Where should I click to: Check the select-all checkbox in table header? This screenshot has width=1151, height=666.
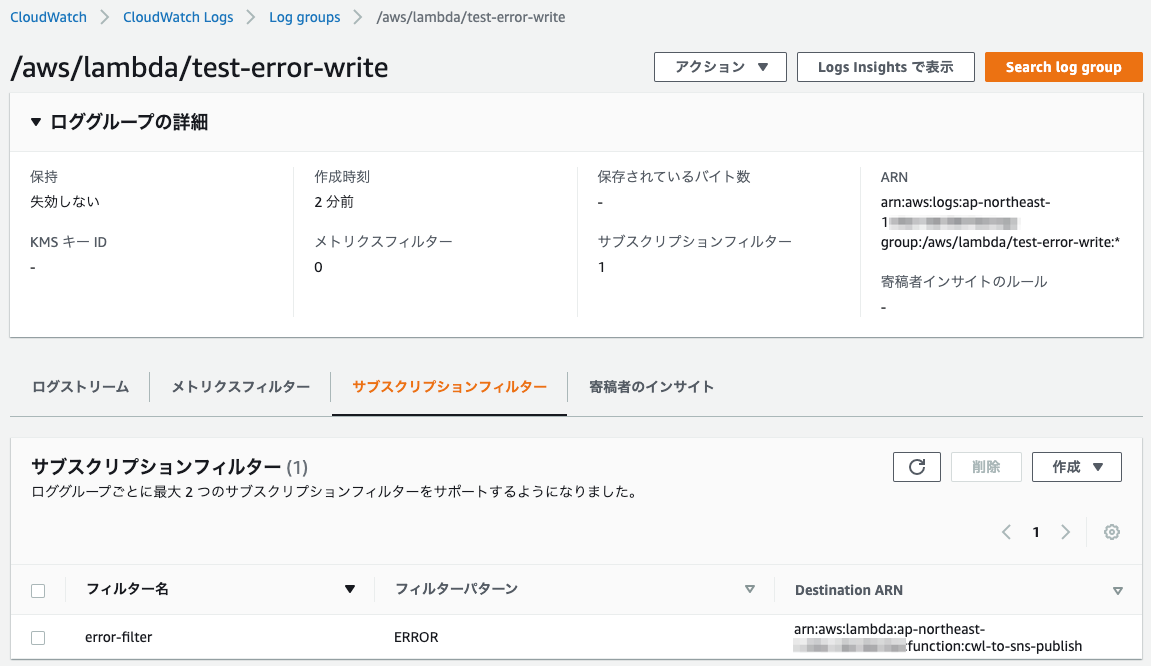click(37, 590)
